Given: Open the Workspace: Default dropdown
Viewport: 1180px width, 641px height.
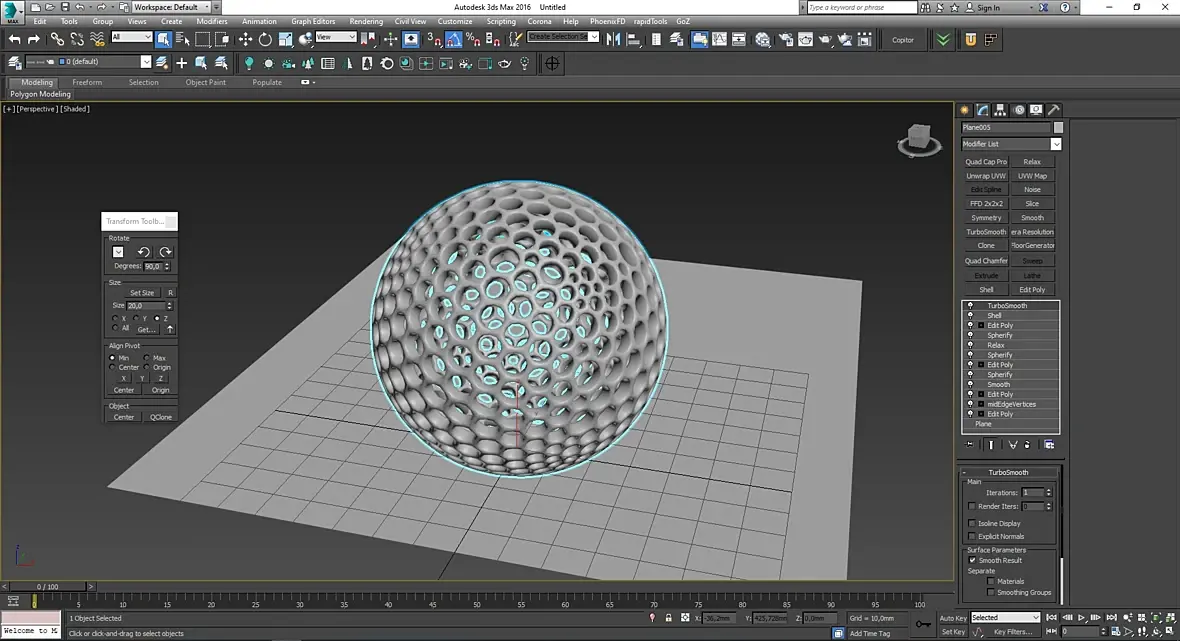Looking at the screenshot, I should point(170,7).
